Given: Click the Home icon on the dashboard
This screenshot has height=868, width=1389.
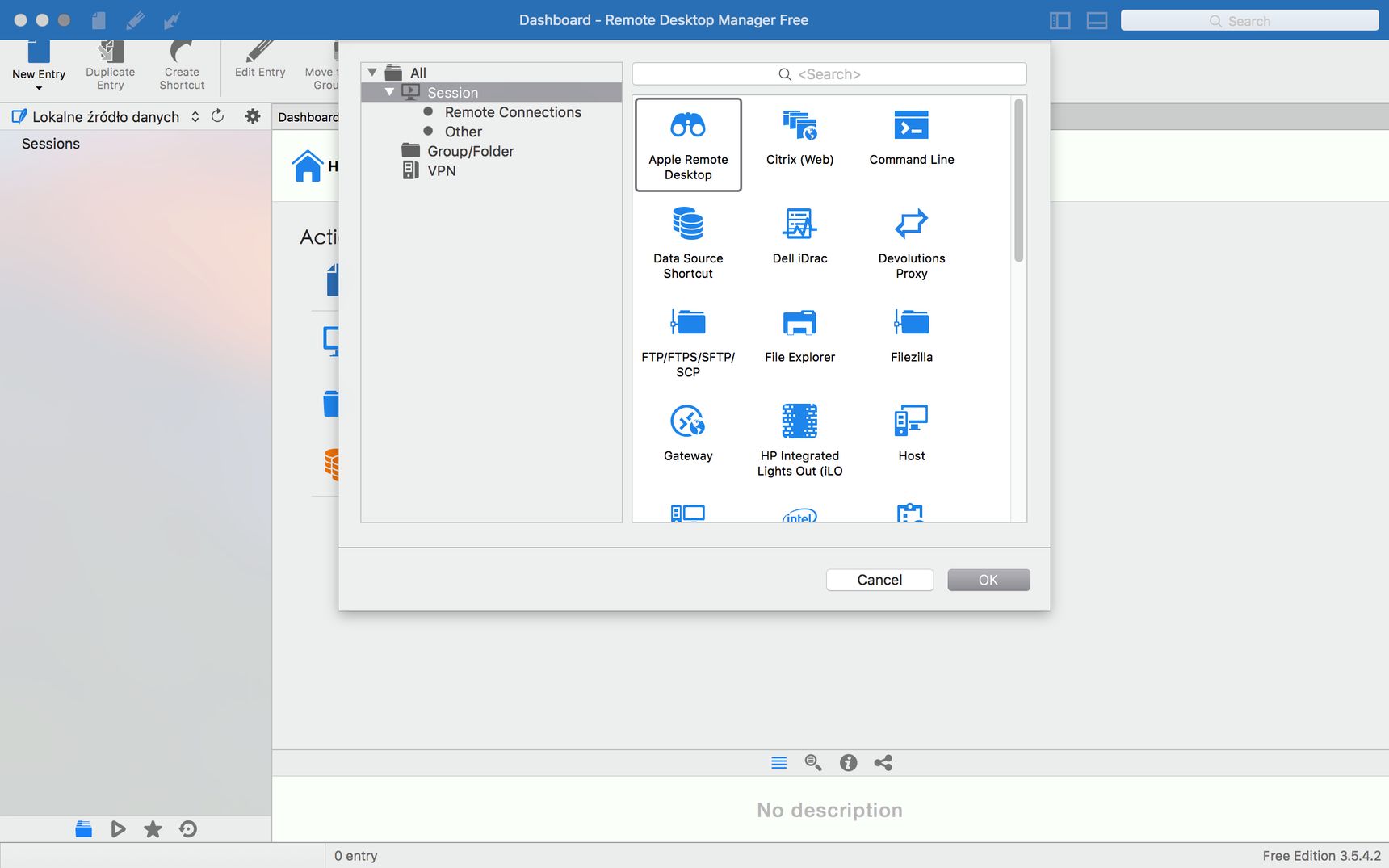Looking at the screenshot, I should [x=307, y=166].
